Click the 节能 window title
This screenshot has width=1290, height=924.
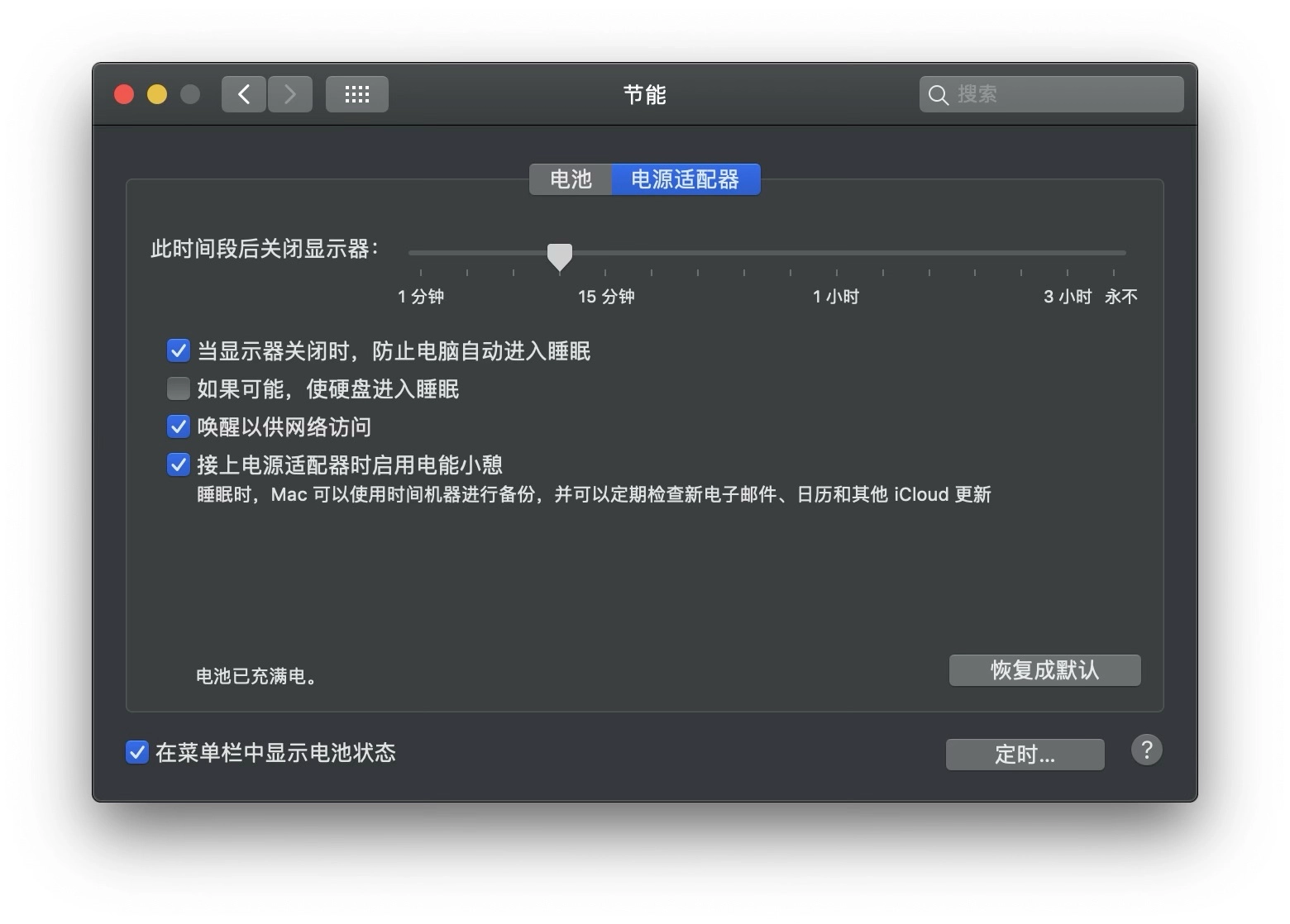tap(645, 95)
